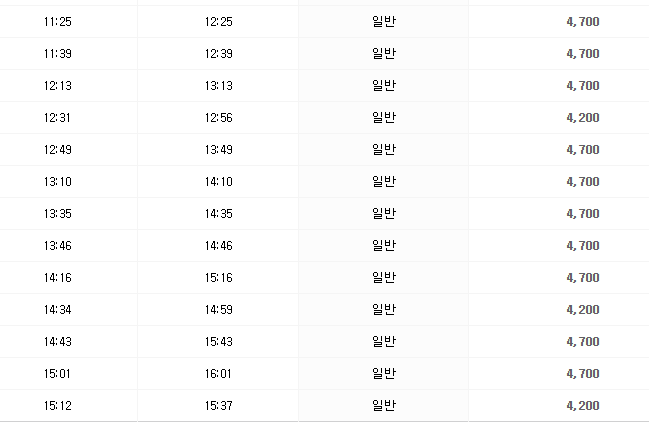Image resolution: width=649 pixels, height=426 pixels.
Task: Choose the 일반 class in the 14:43 row
Action: pyautogui.click(x=383, y=341)
